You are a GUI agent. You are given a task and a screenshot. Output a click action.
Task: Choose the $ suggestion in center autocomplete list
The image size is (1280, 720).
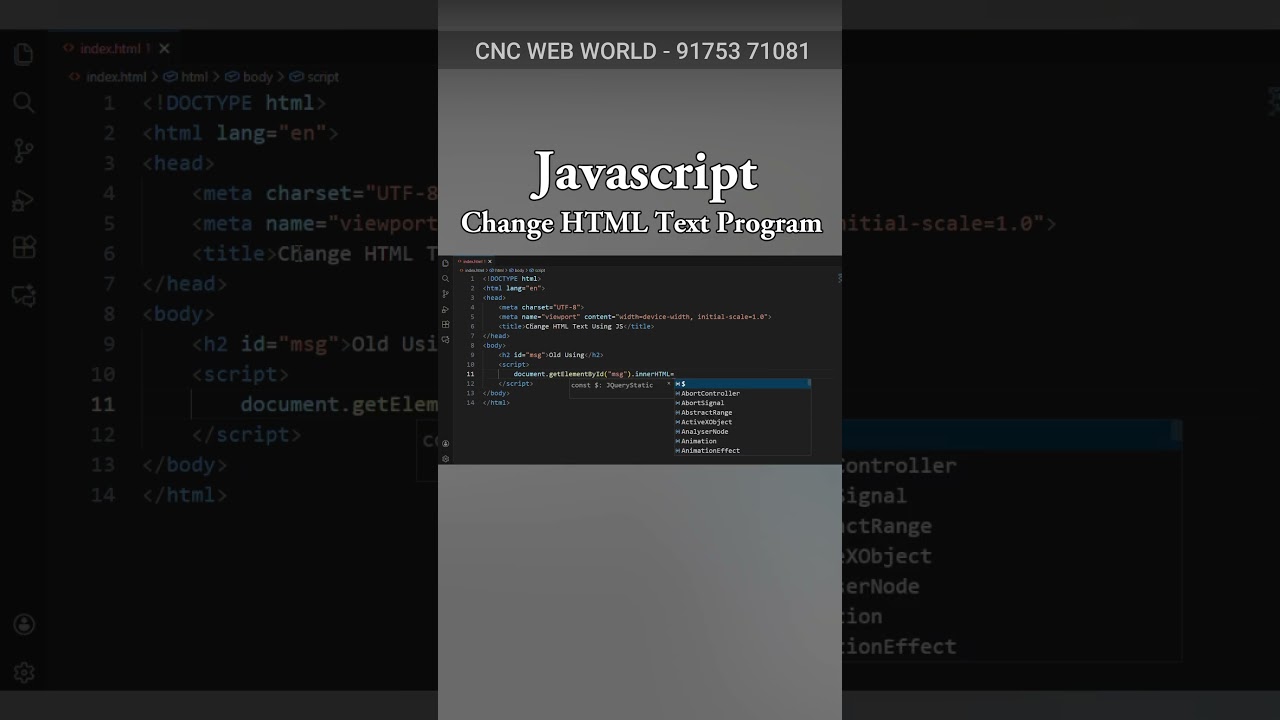click(742, 383)
